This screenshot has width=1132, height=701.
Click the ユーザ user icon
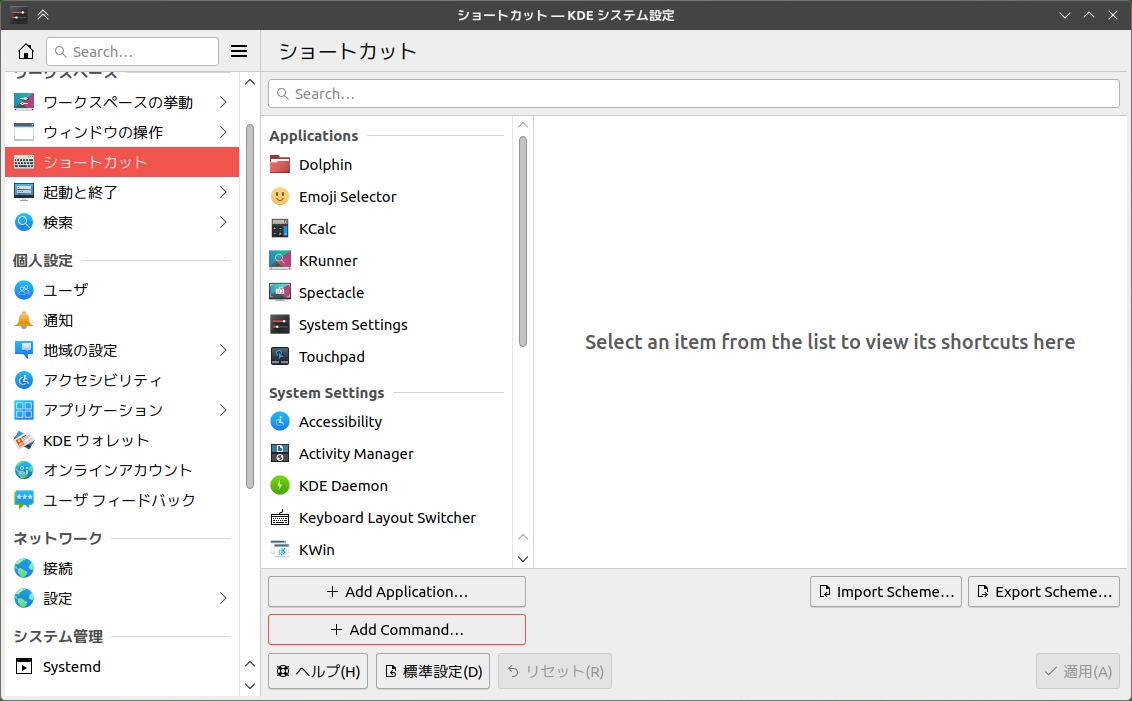[24, 290]
